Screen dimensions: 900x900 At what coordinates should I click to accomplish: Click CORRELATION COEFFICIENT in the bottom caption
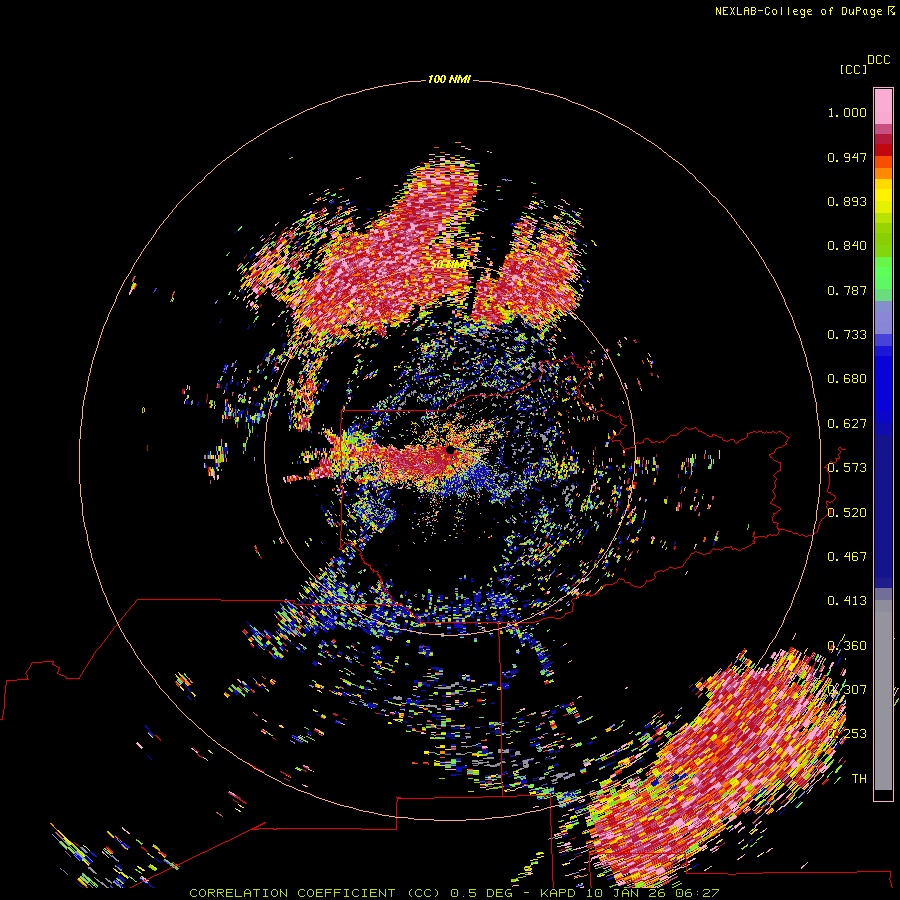point(292,893)
